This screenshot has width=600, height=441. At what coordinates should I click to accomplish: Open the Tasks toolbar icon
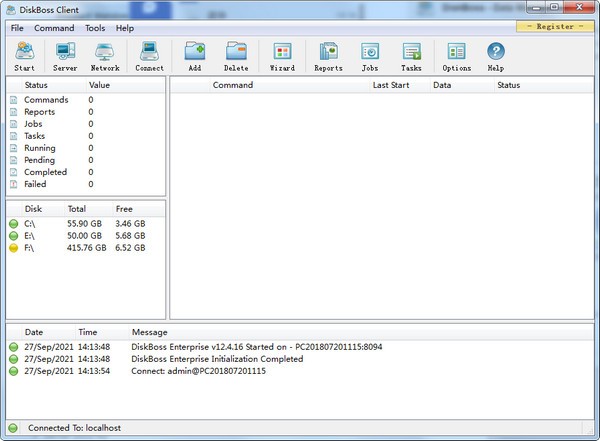click(x=411, y=56)
